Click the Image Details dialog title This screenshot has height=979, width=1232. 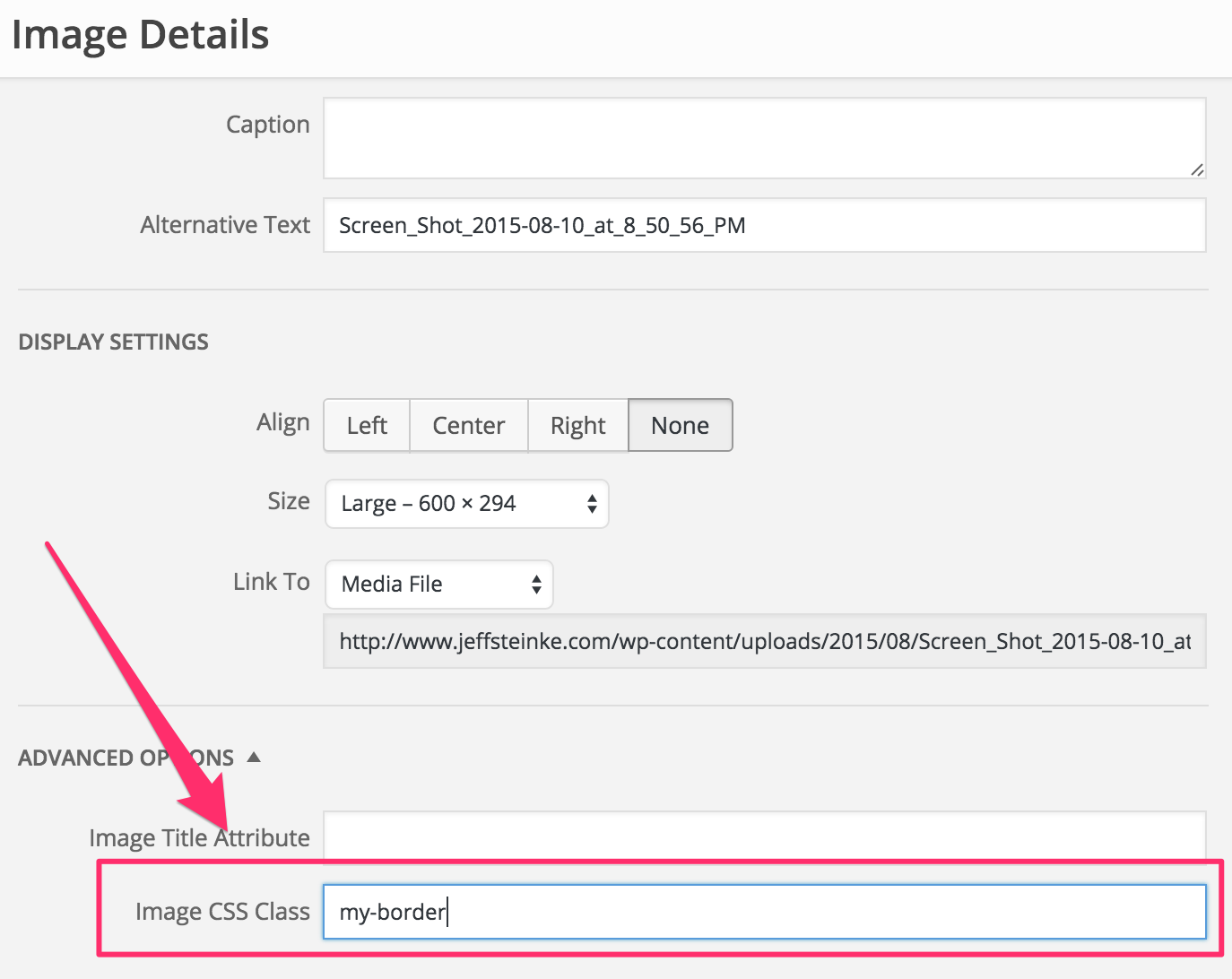click(x=140, y=35)
